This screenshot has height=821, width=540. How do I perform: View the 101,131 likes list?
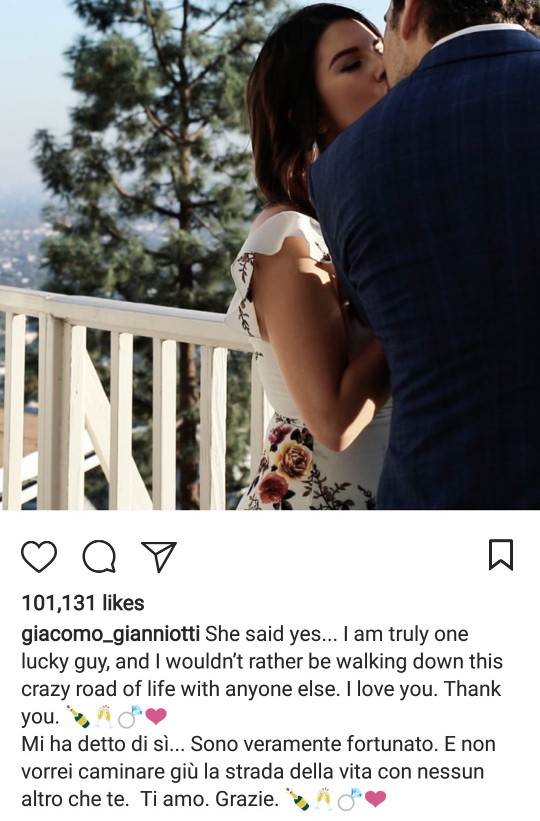[x=83, y=603]
